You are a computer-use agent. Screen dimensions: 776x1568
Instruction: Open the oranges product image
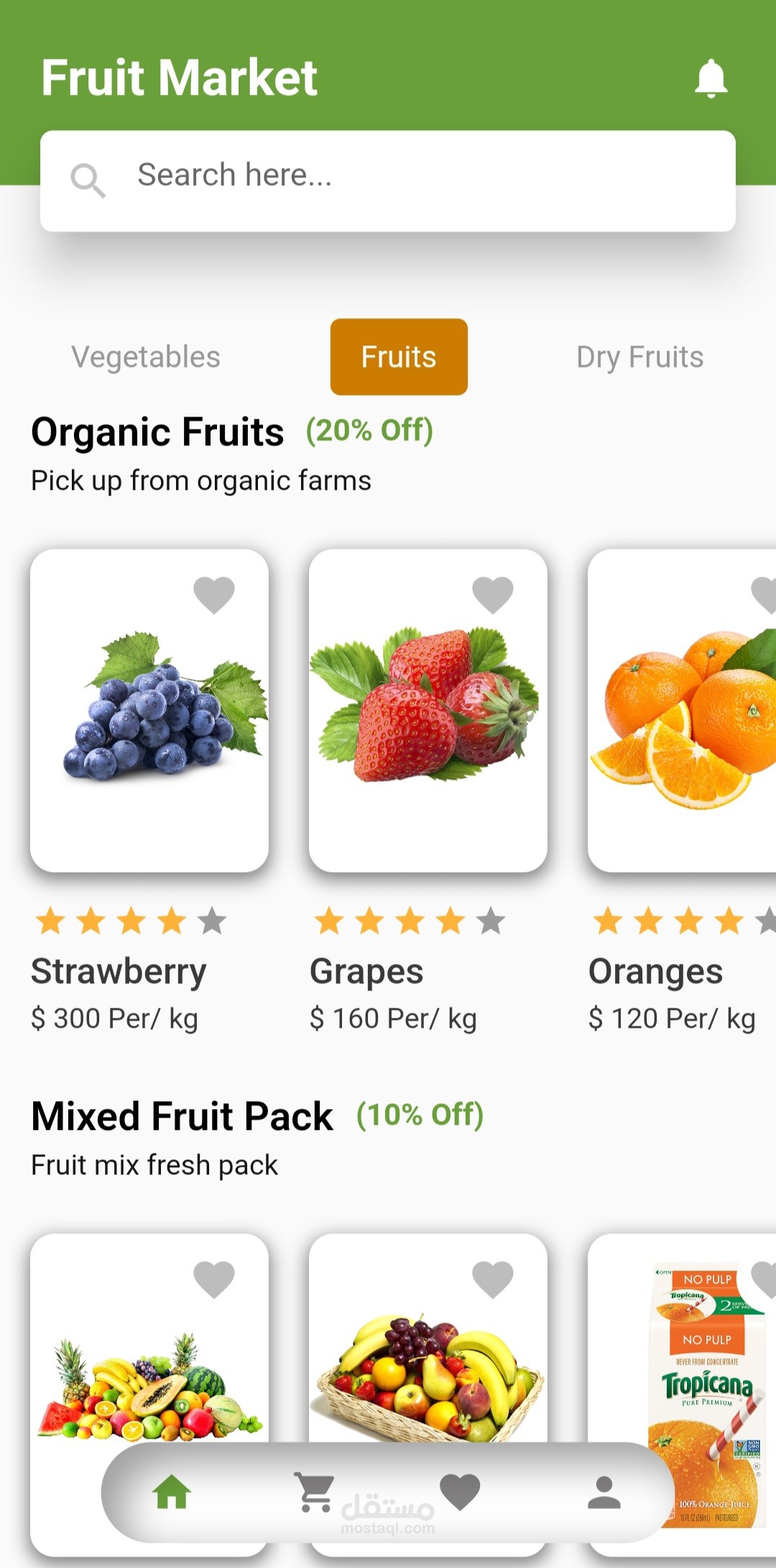(x=683, y=718)
